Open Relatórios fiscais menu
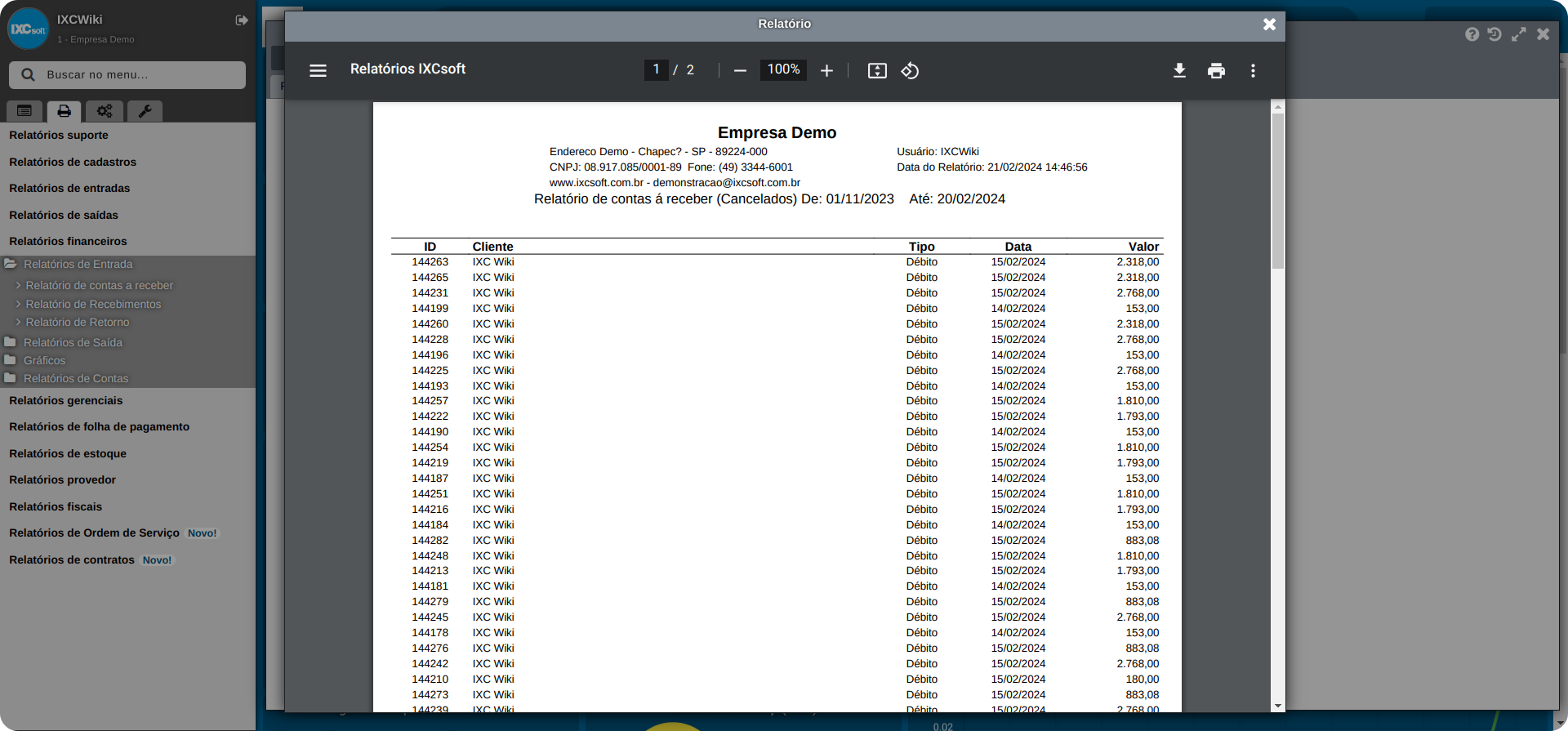 [56, 507]
